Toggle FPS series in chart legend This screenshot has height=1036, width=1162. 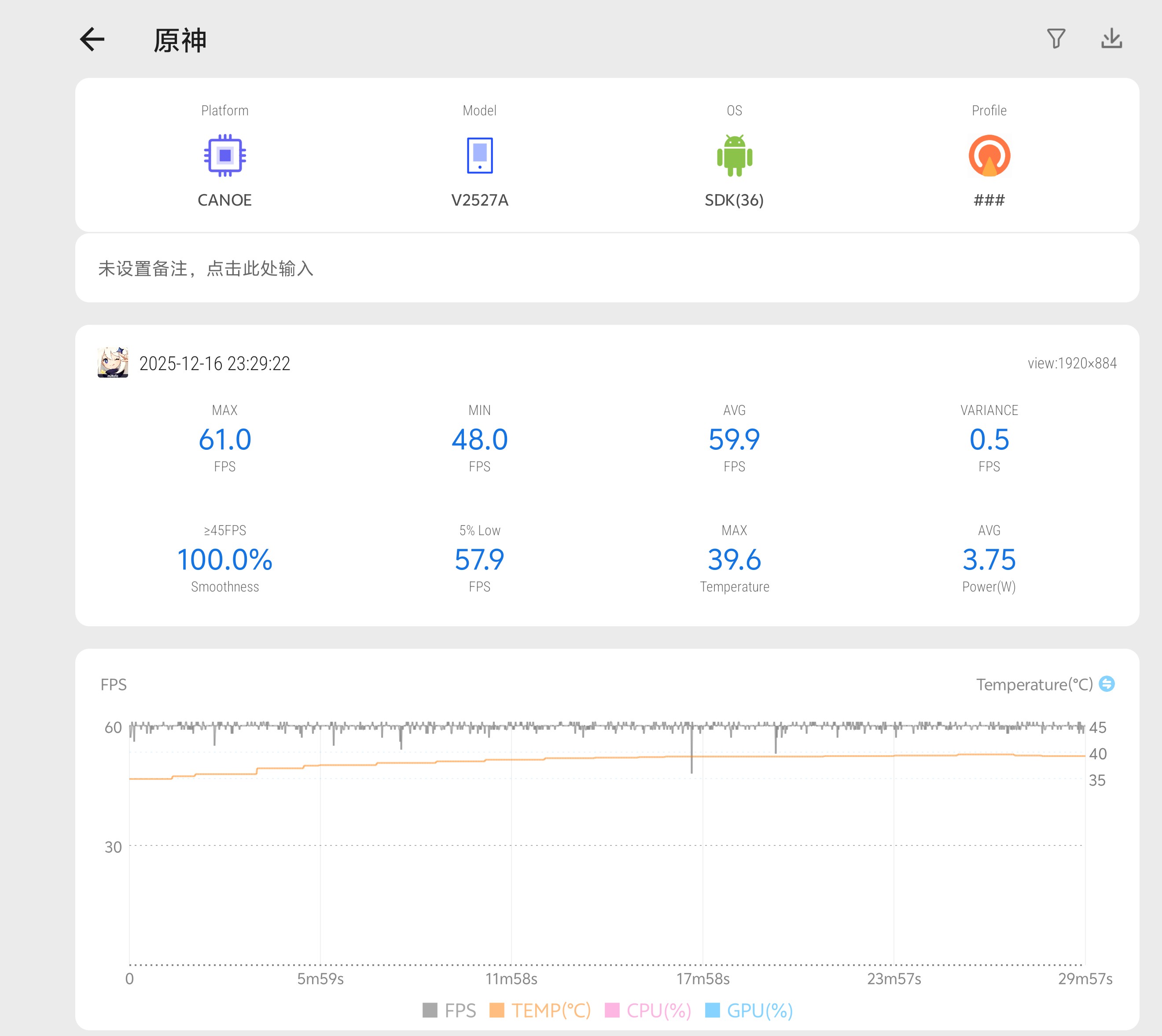(x=449, y=1010)
